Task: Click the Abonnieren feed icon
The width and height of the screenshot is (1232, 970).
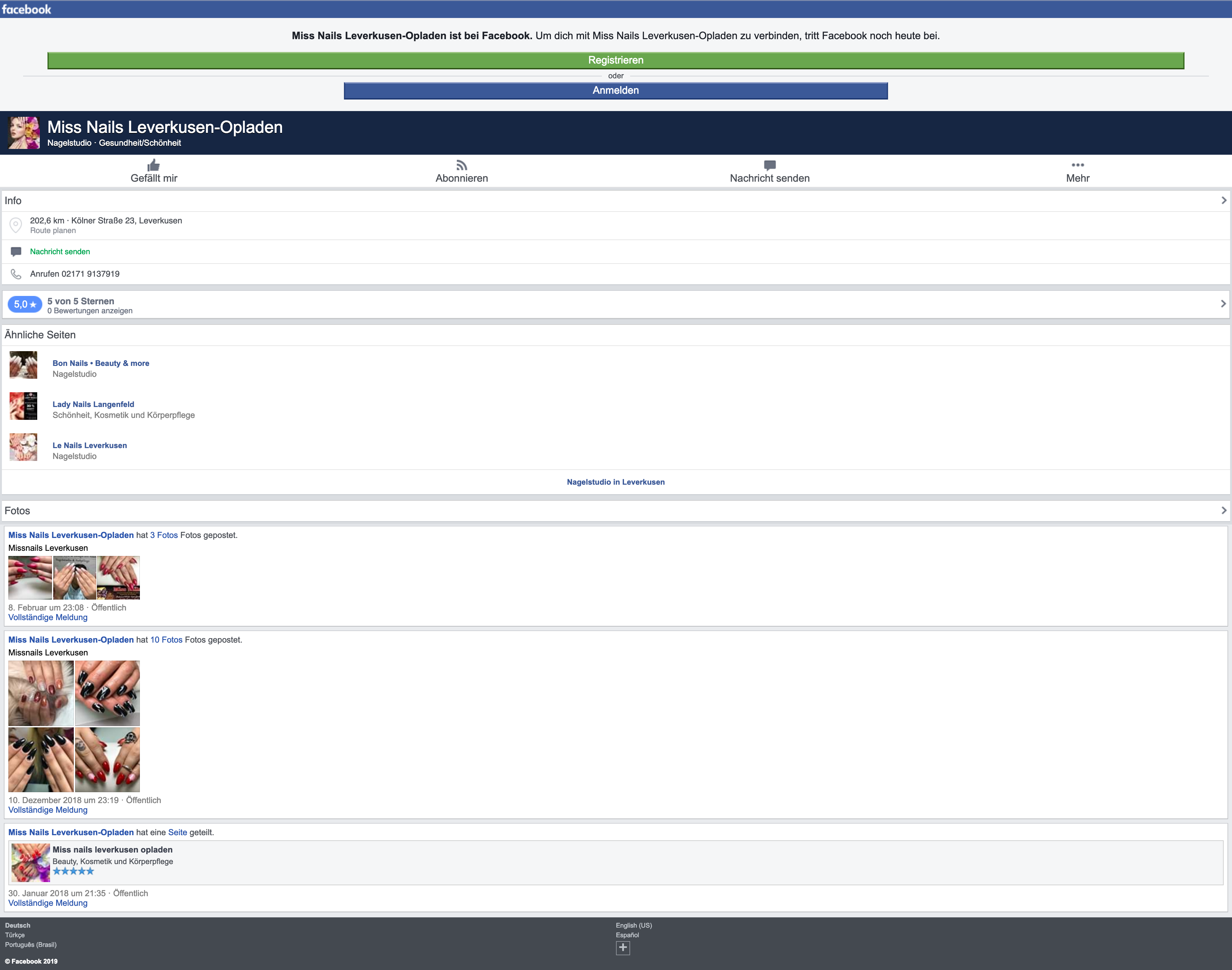Action: pyautogui.click(x=462, y=165)
